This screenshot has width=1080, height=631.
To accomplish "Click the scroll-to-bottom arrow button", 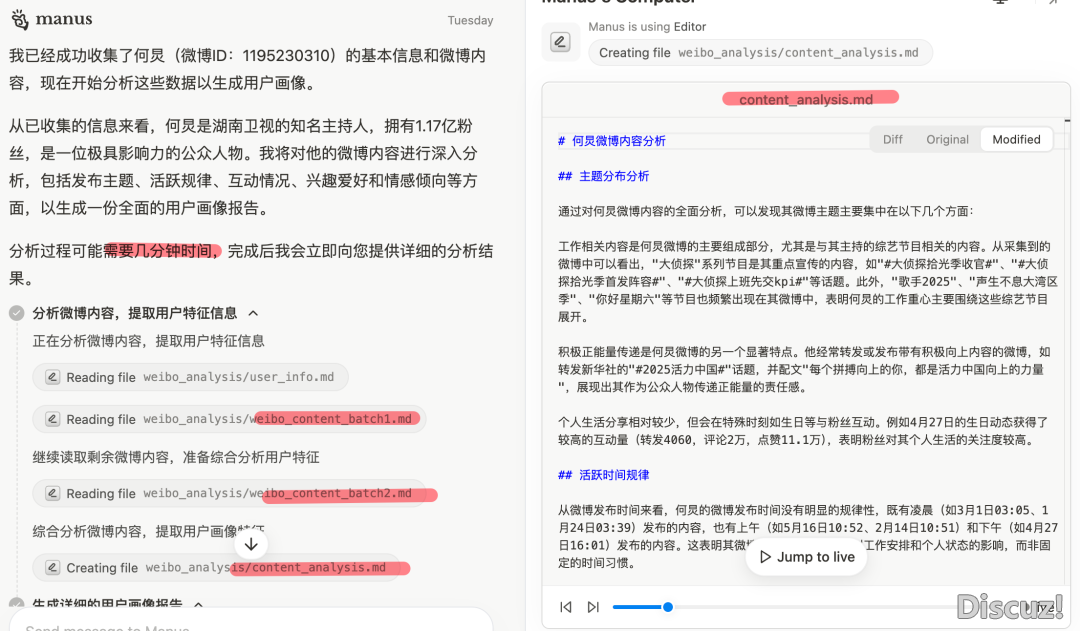I will click(x=251, y=544).
